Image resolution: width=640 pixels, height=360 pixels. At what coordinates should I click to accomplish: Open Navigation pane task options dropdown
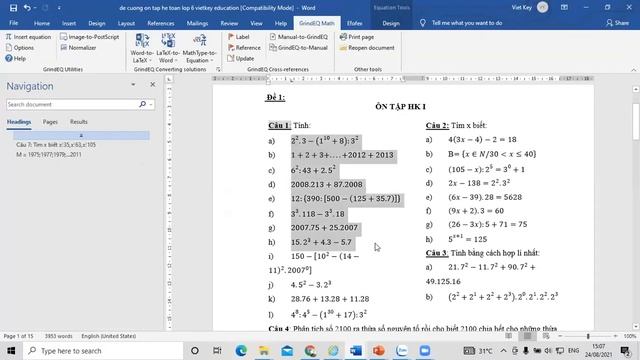point(133,84)
